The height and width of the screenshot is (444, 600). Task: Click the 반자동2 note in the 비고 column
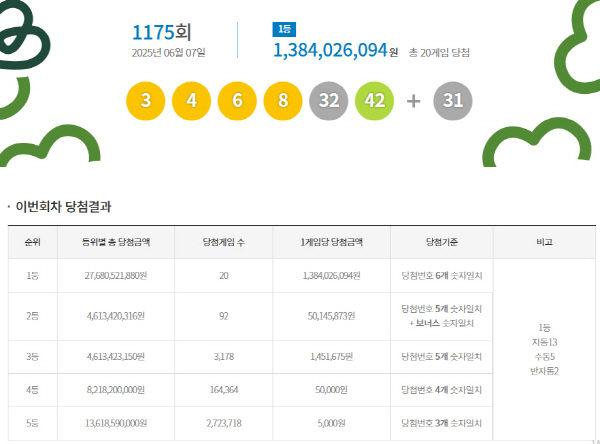pyautogui.click(x=545, y=371)
